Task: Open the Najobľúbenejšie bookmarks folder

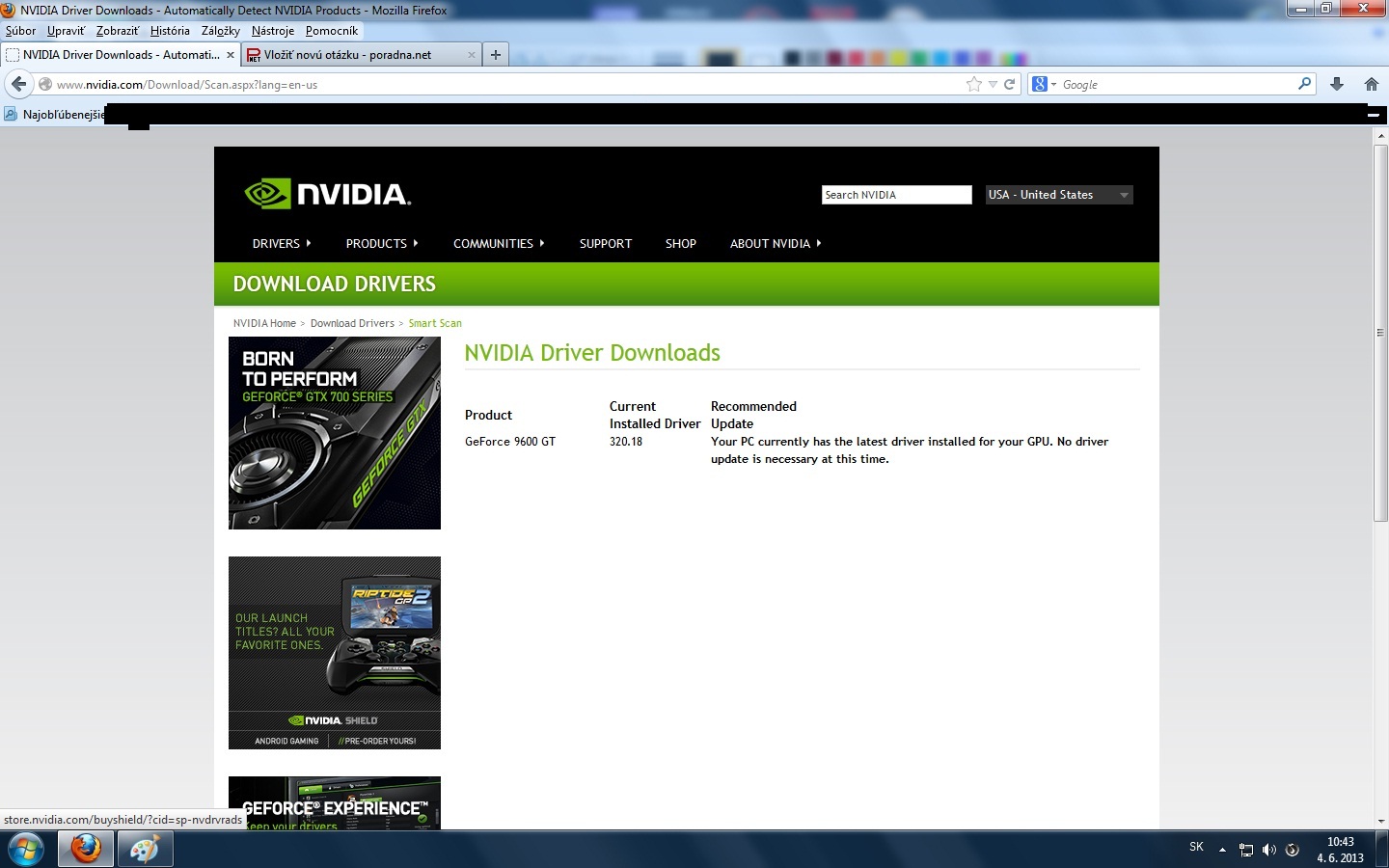Action: point(54,115)
